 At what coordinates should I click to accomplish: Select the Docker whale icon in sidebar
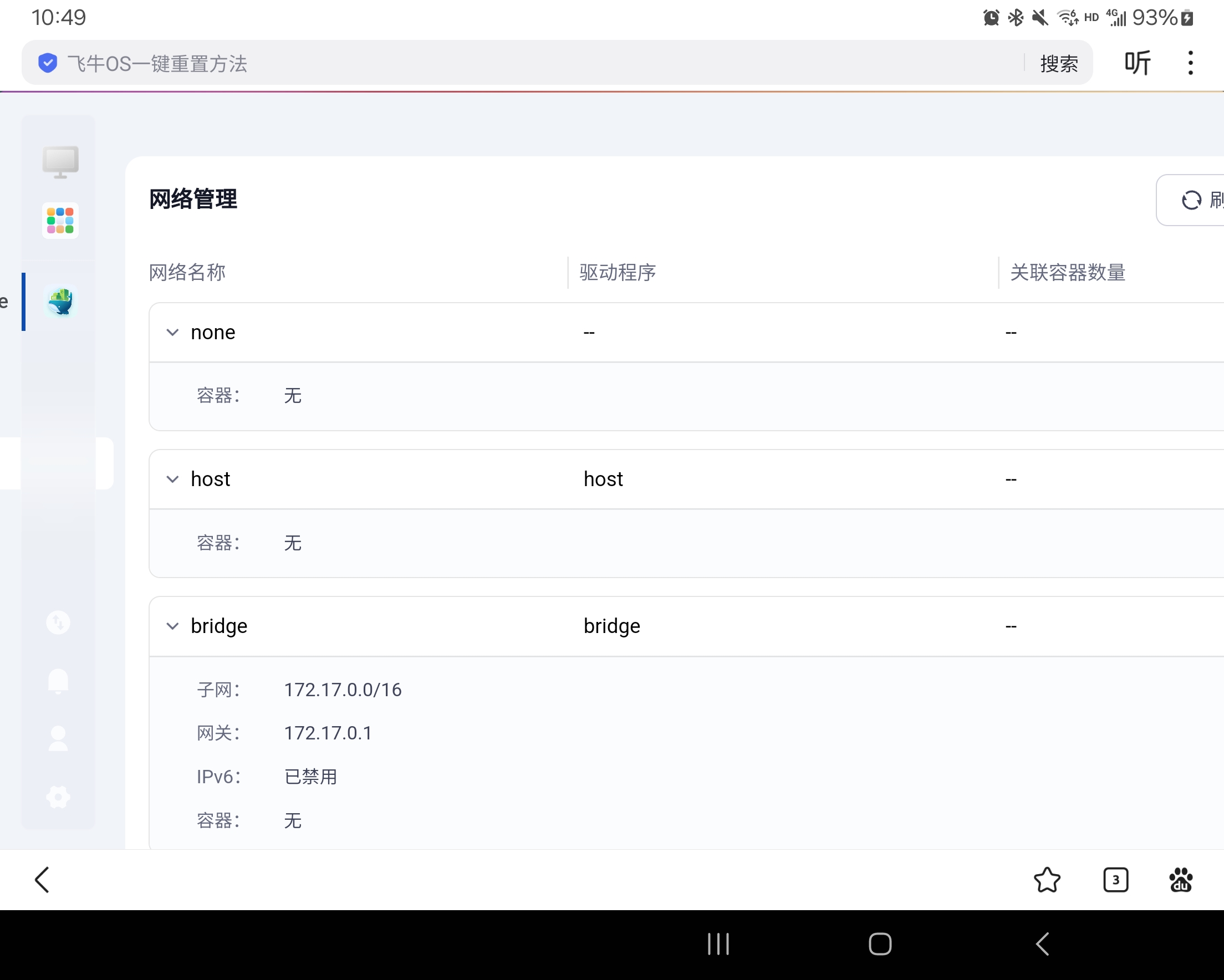coord(60,302)
